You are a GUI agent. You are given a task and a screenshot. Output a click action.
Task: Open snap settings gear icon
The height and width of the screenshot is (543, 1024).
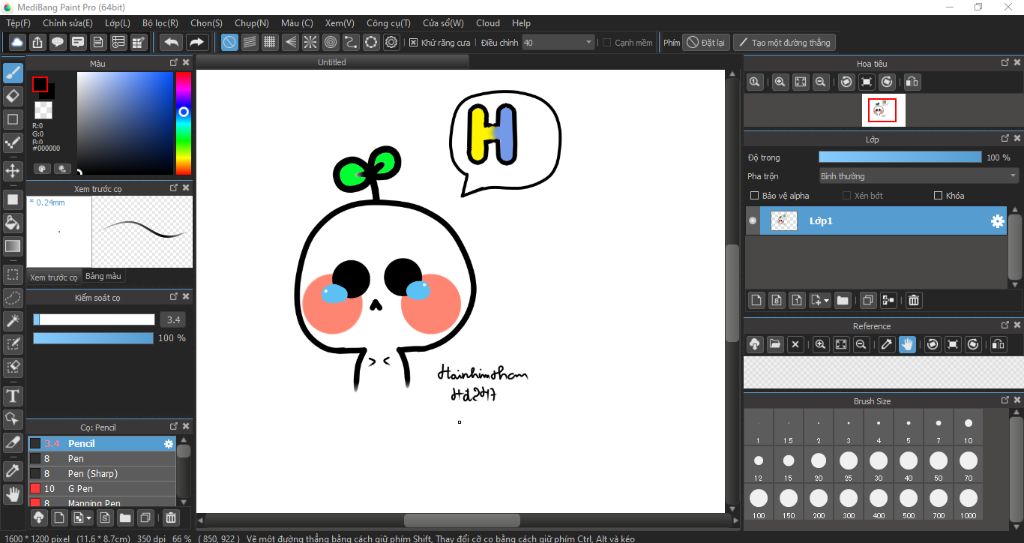391,42
